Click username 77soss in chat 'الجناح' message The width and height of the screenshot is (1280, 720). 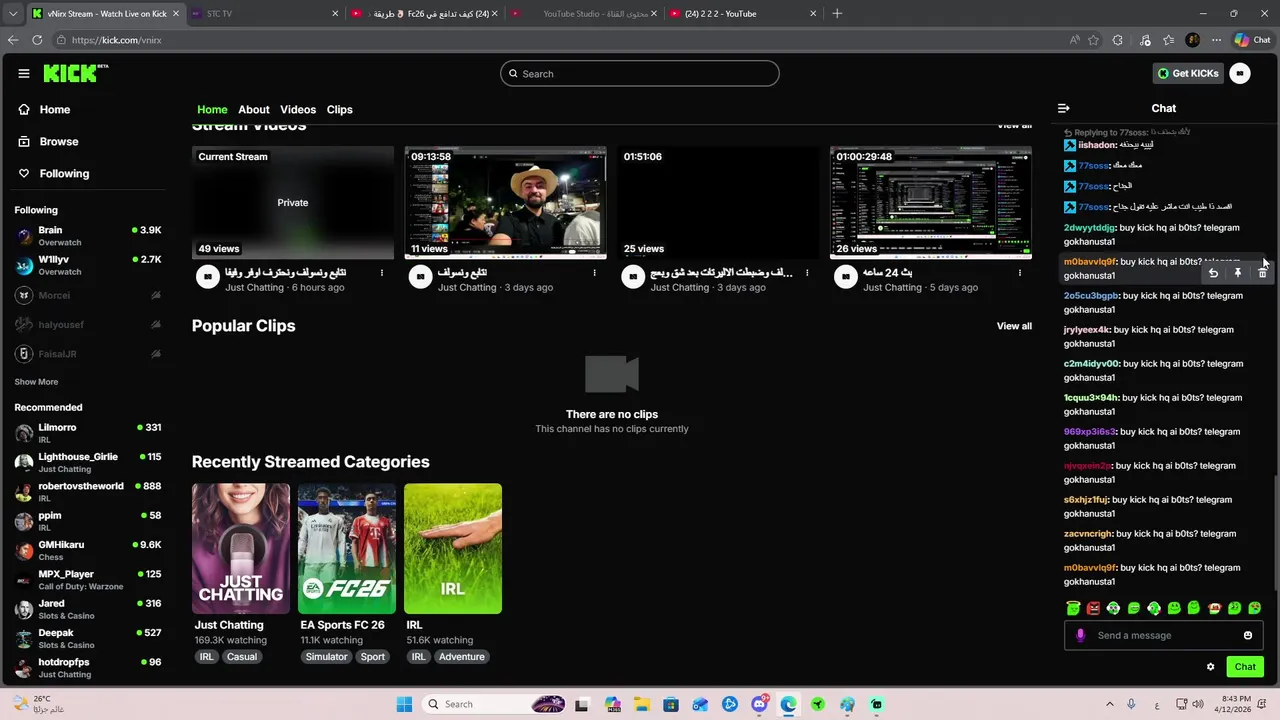tap(1094, 186)
